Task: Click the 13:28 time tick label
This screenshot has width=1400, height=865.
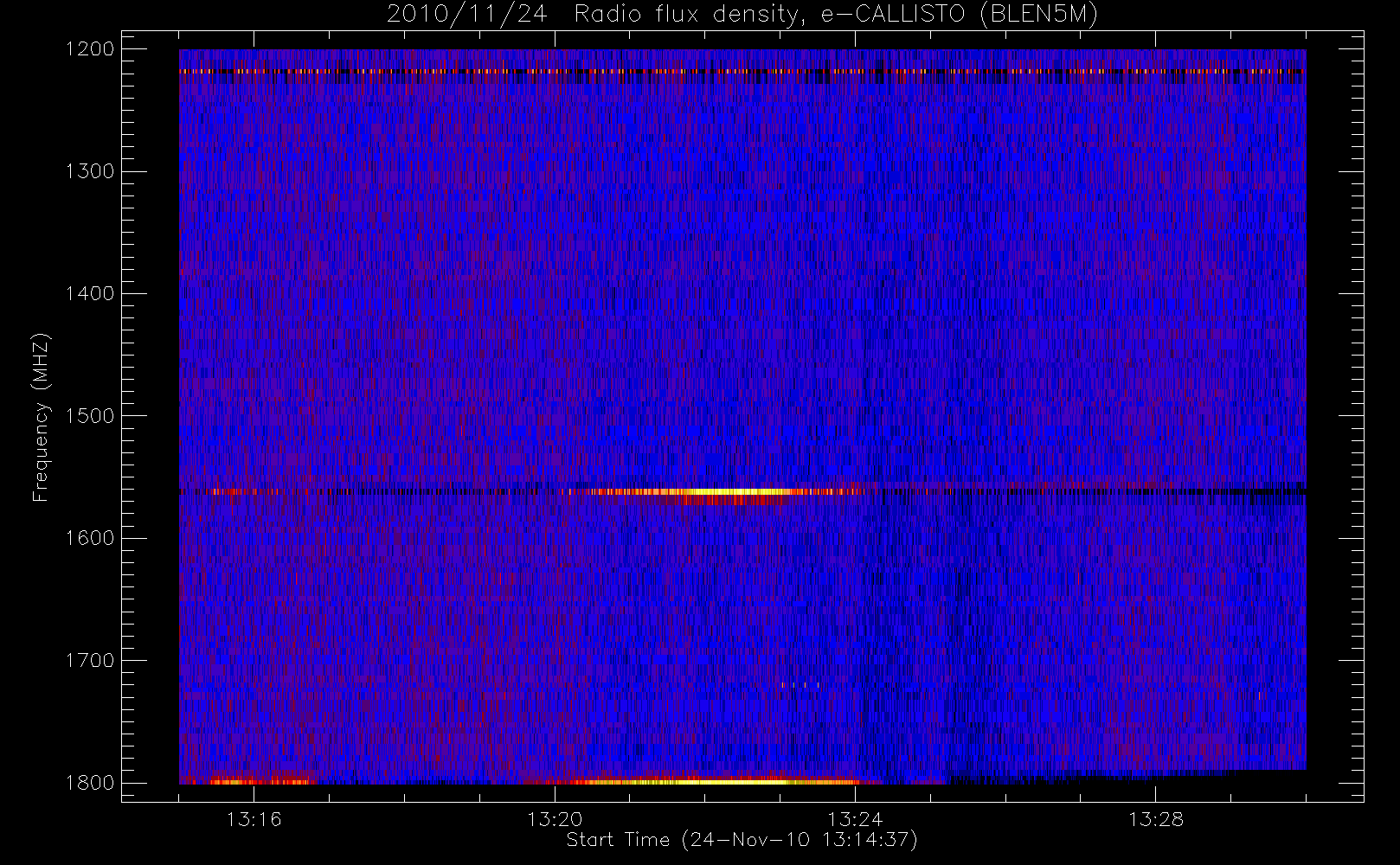Action: tap(1155, 819)
